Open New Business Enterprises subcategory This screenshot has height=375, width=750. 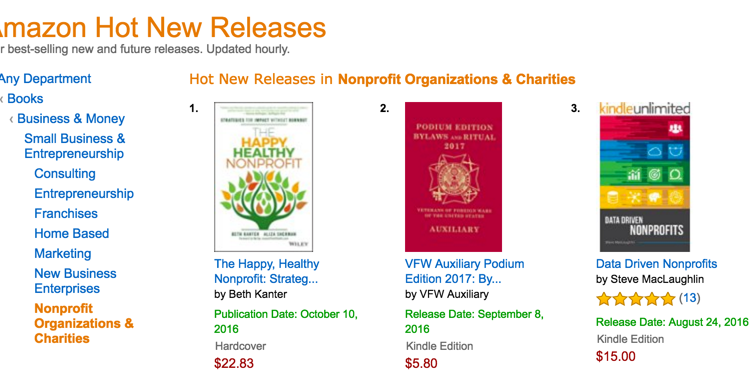click(75, 281)
